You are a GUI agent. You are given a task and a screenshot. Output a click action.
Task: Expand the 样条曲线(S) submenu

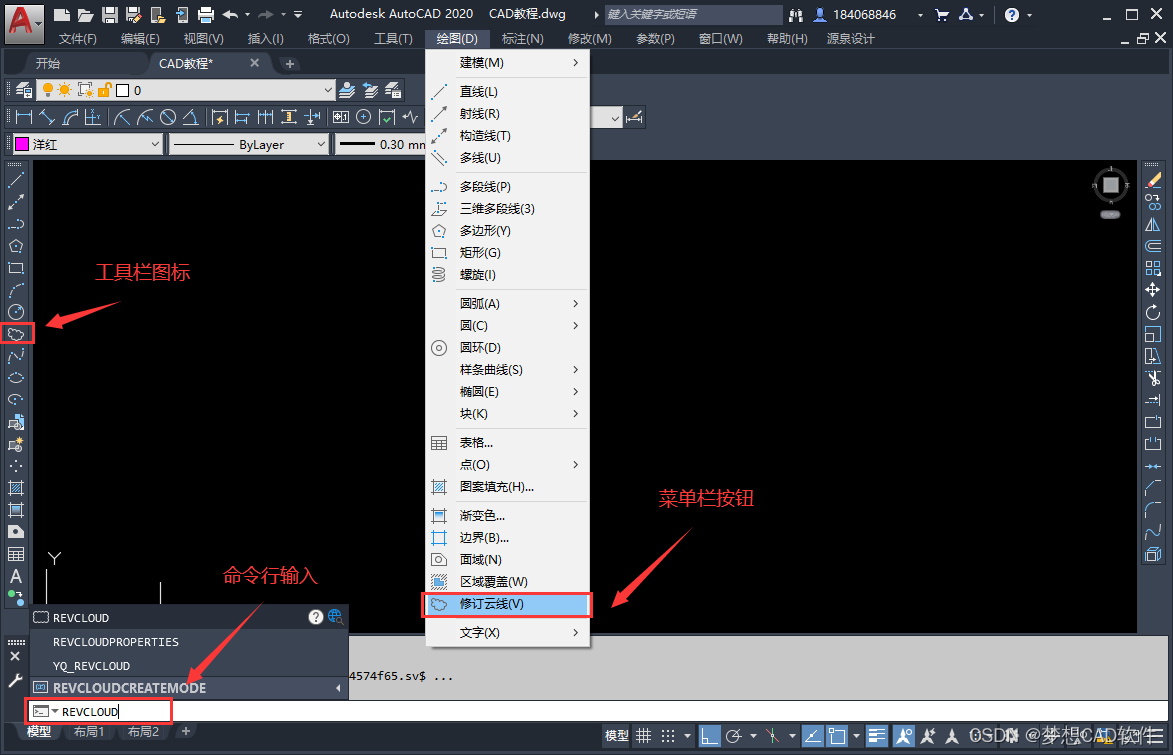(508, 370)
